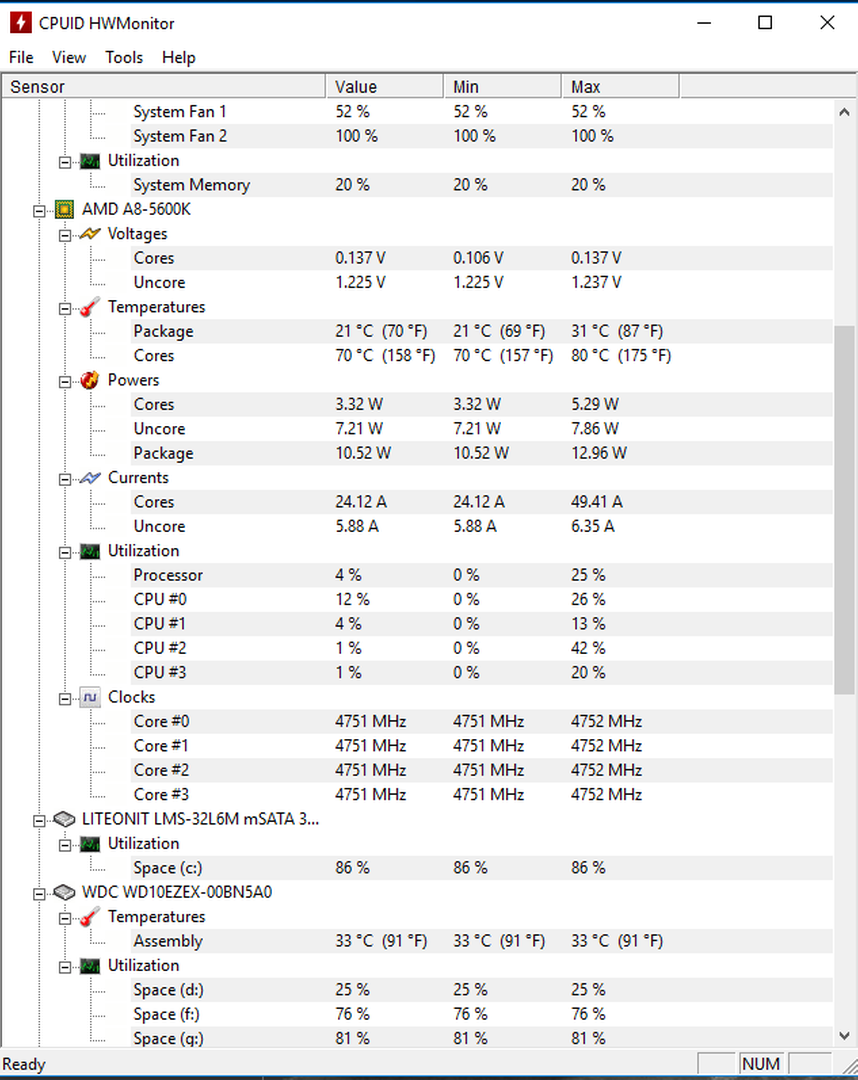Viewport: 858px width, 1080px height.
Task: Collapse the Powers section
Action: click(65, 382)
